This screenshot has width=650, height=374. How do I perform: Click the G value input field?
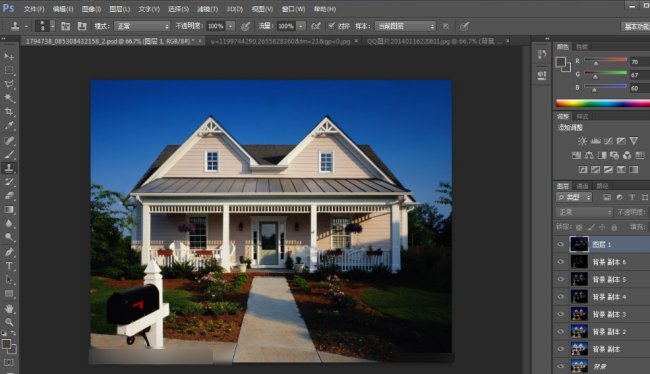tap(640, 75)
